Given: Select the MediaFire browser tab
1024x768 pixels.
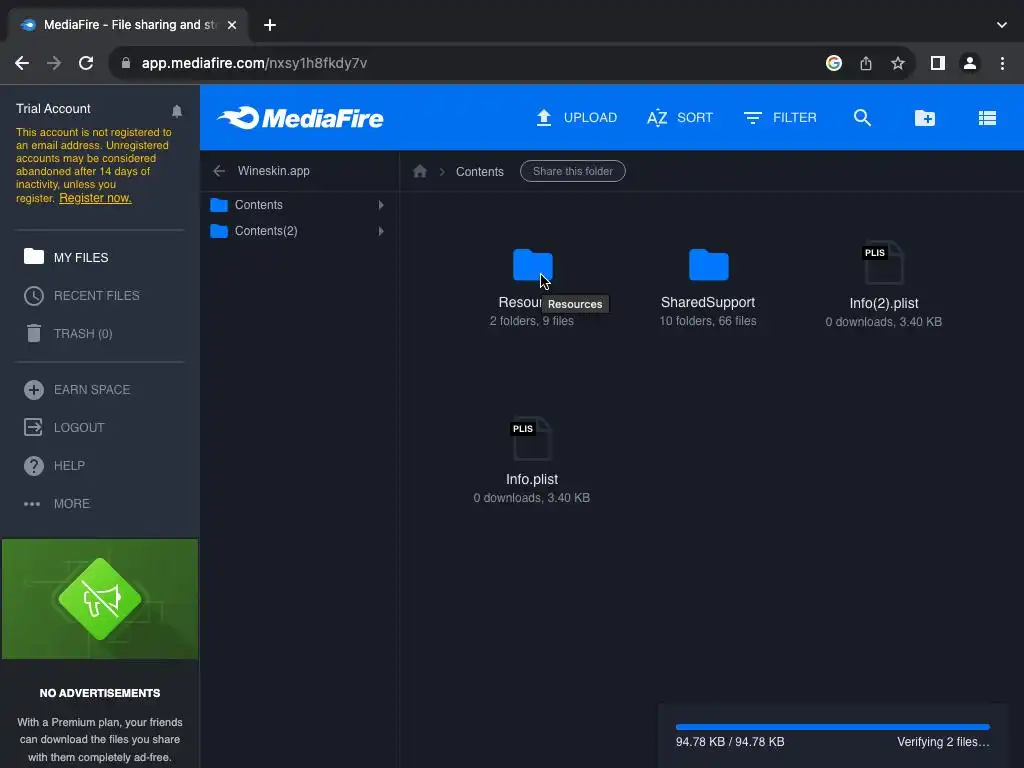Looking at the screenshot, I should click(127, 25).
